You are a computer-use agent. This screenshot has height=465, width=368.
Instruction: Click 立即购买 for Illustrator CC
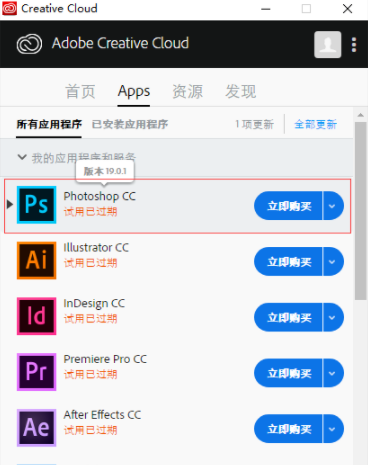(x=289, y=261)
